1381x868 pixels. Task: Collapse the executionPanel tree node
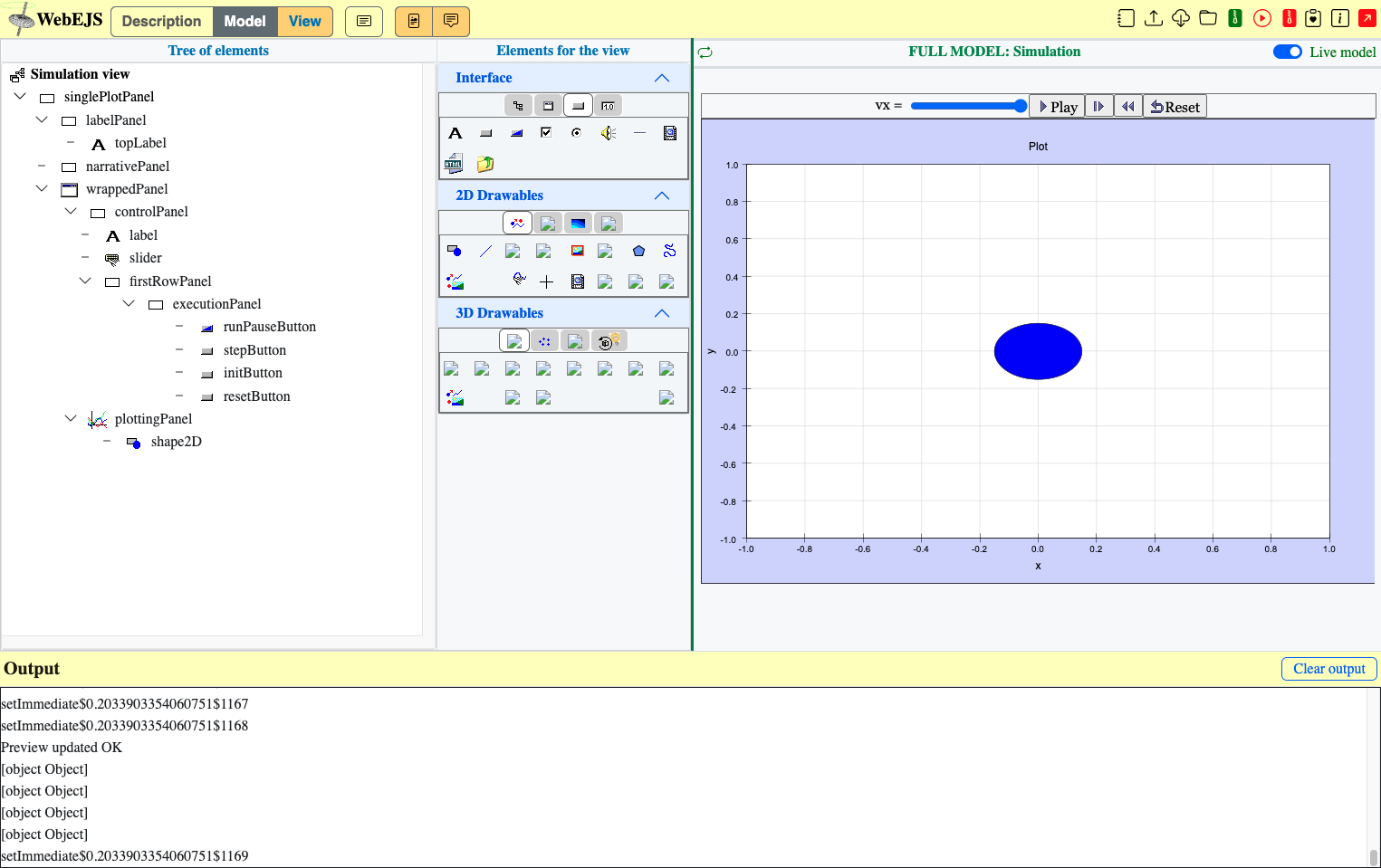(x=129, y=303)
